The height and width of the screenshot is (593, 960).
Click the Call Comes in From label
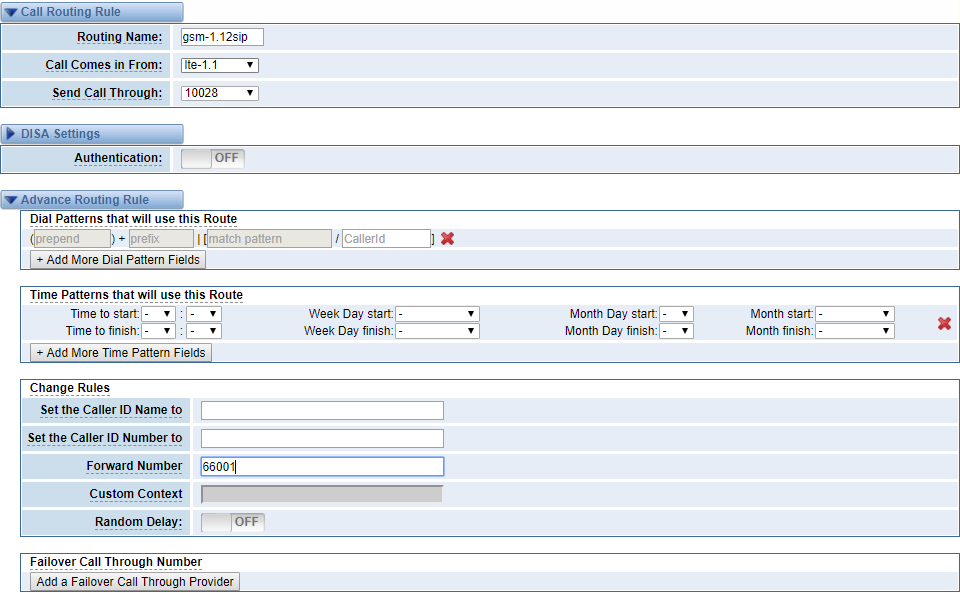(x=103, y=65)
